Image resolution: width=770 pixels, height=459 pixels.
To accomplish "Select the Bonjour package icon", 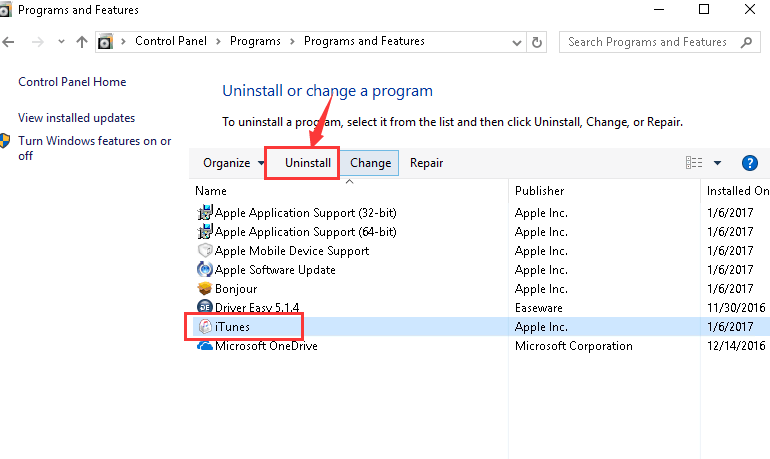I will (205, 289).
